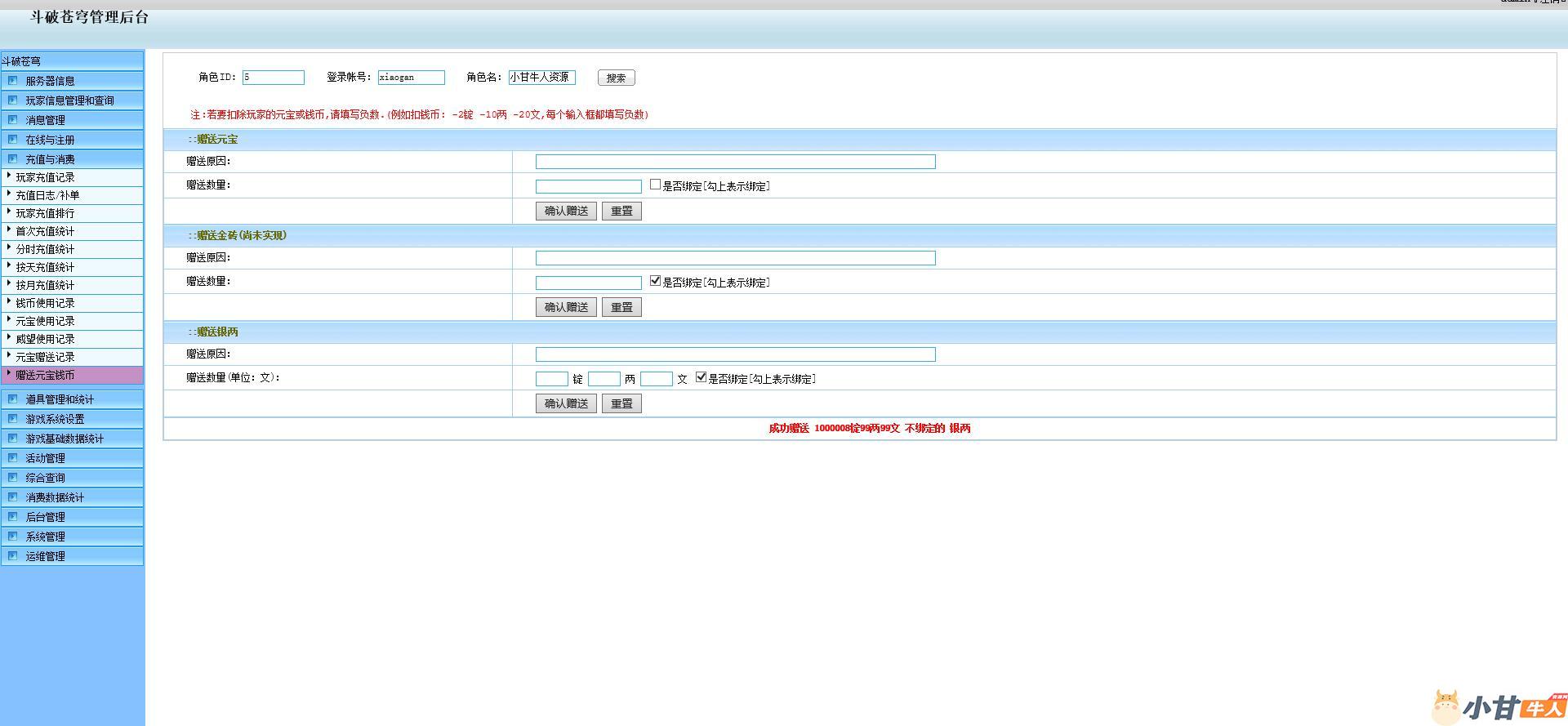Screen dimensions: 1568x726
Task: Enable the binding checkbox under 赠送元宝
Action: (x=655, y=185)
